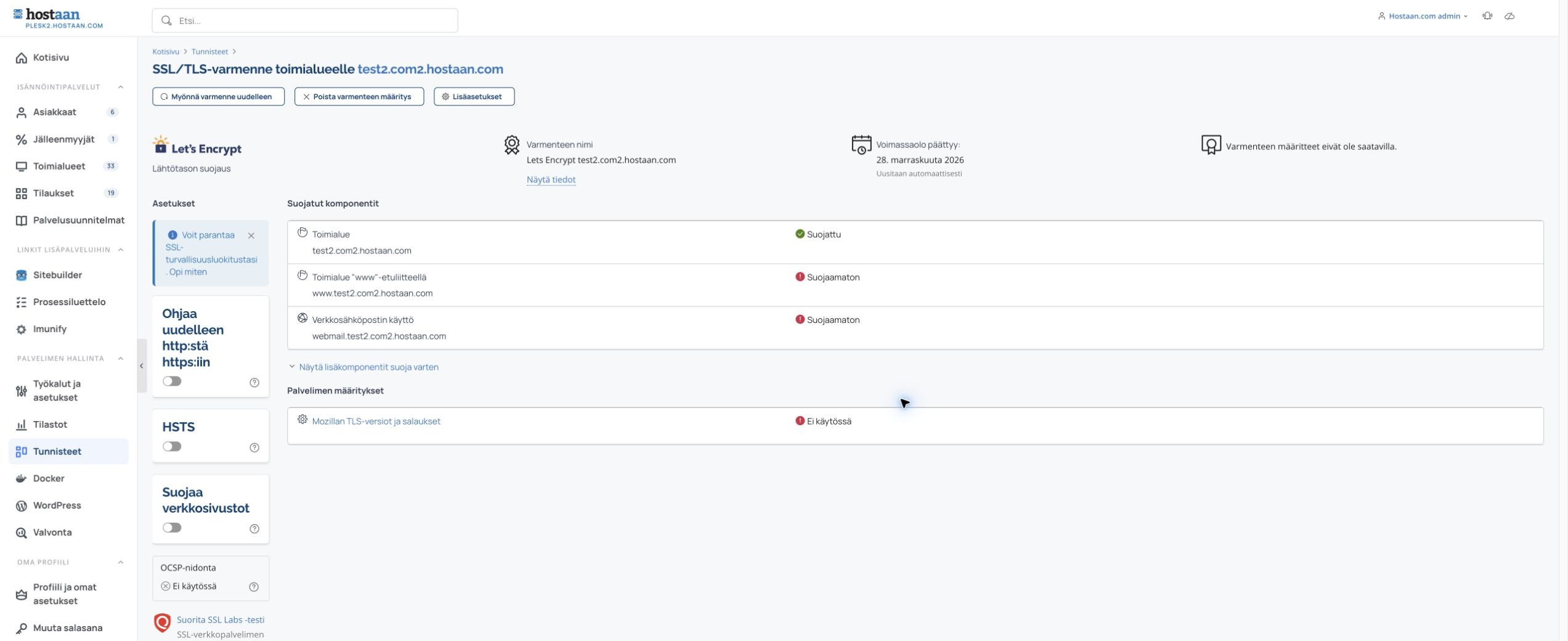Click the Docker whale icon
Image resolution: width=1568 pixels, height=641 pixels.
(x=22, y=478)
